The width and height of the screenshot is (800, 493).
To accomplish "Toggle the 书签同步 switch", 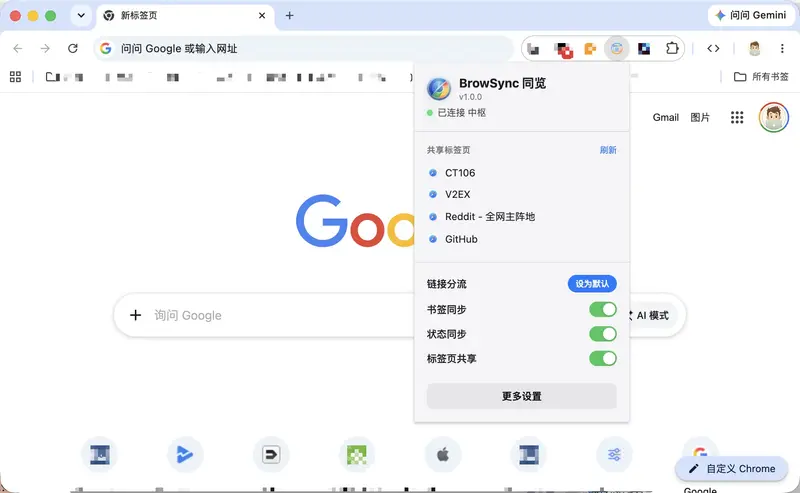I will click(x=603, y=309).
